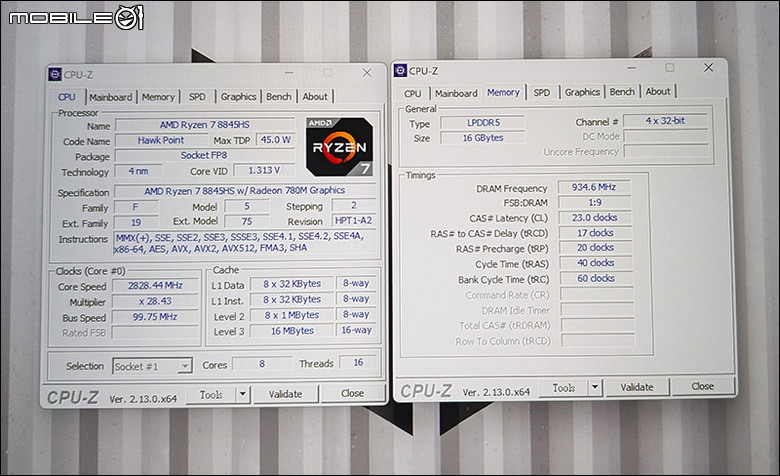The width and height of the screenshot is (780, 476).
Task: Click Tools button in right CPU-Z window
Action: tap(564, 387)
